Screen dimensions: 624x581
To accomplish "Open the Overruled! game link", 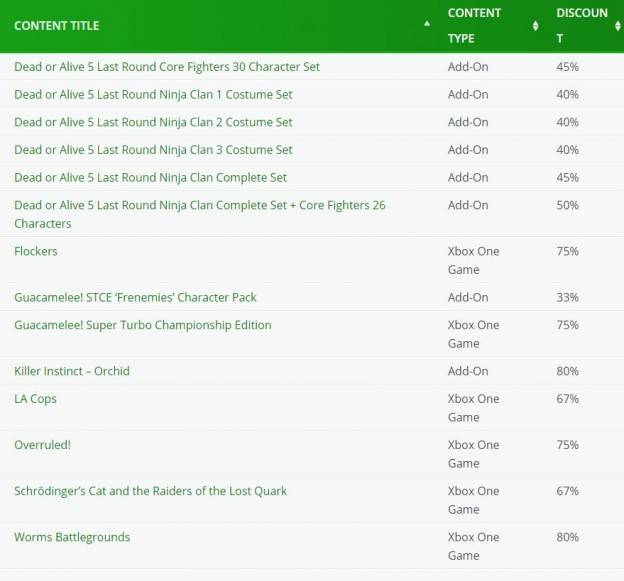I will pos(43,445).
